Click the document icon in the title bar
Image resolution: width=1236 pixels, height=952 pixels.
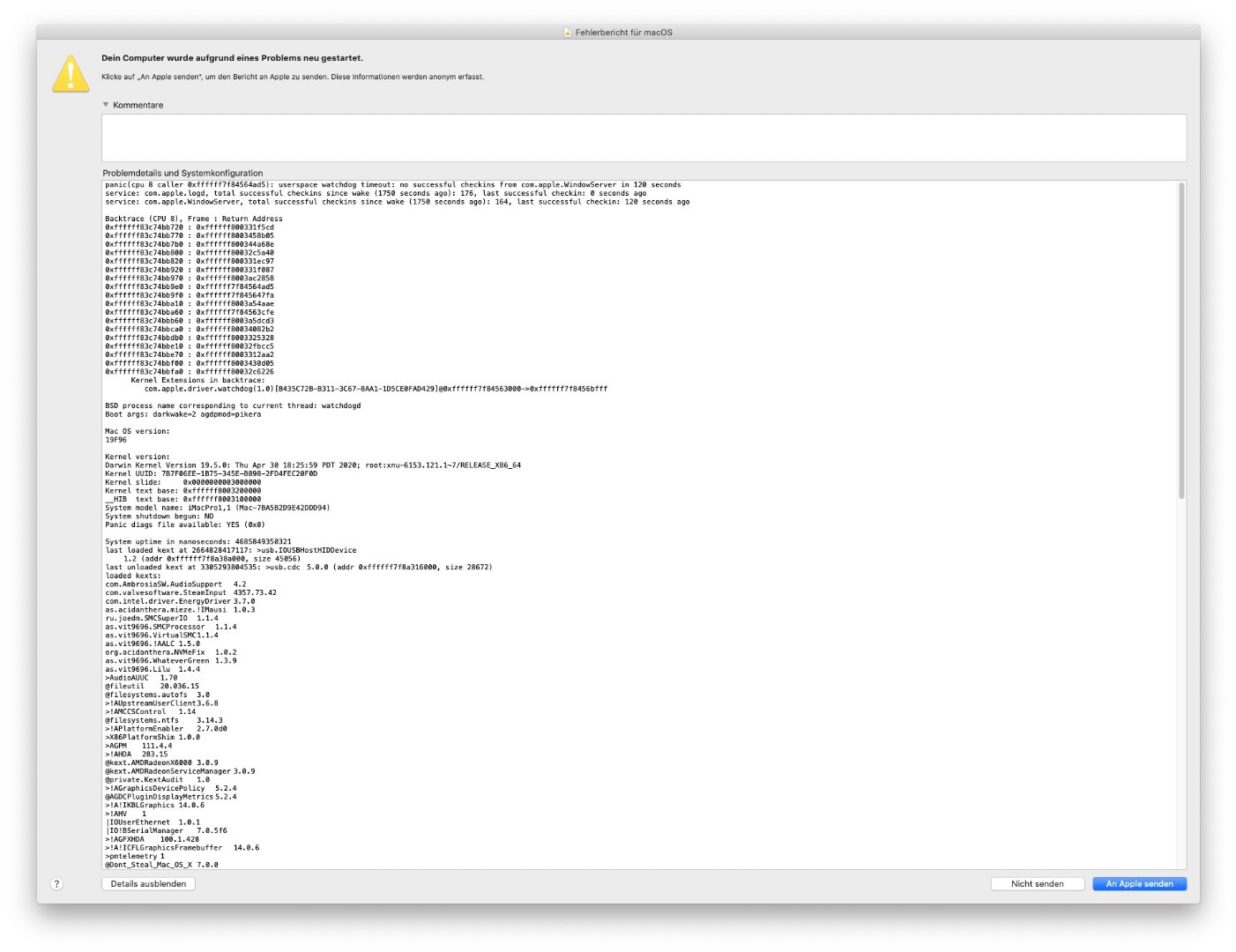568,33
